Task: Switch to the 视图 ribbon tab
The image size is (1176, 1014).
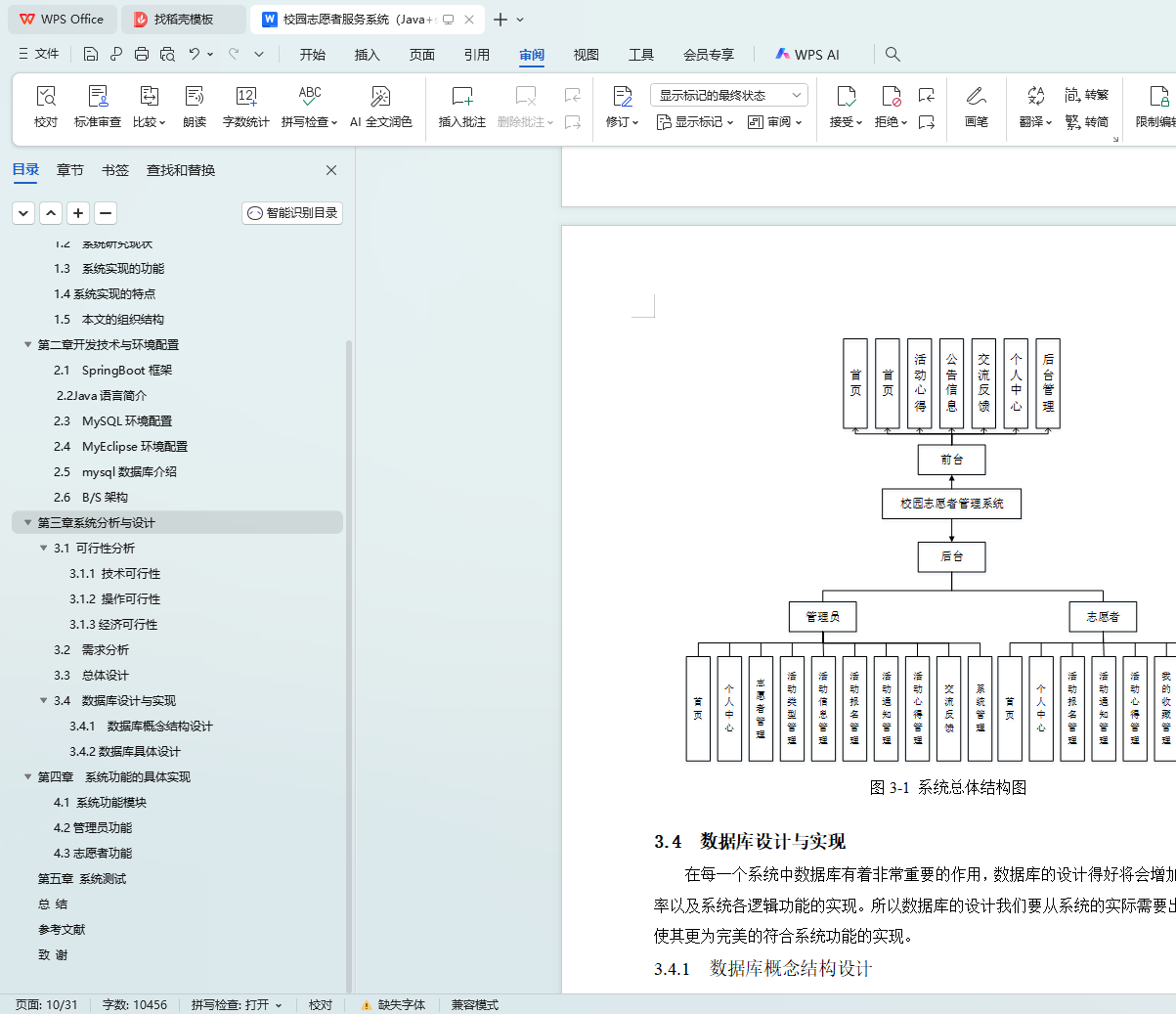Action: pyautogui.click(x=587, y=55)
